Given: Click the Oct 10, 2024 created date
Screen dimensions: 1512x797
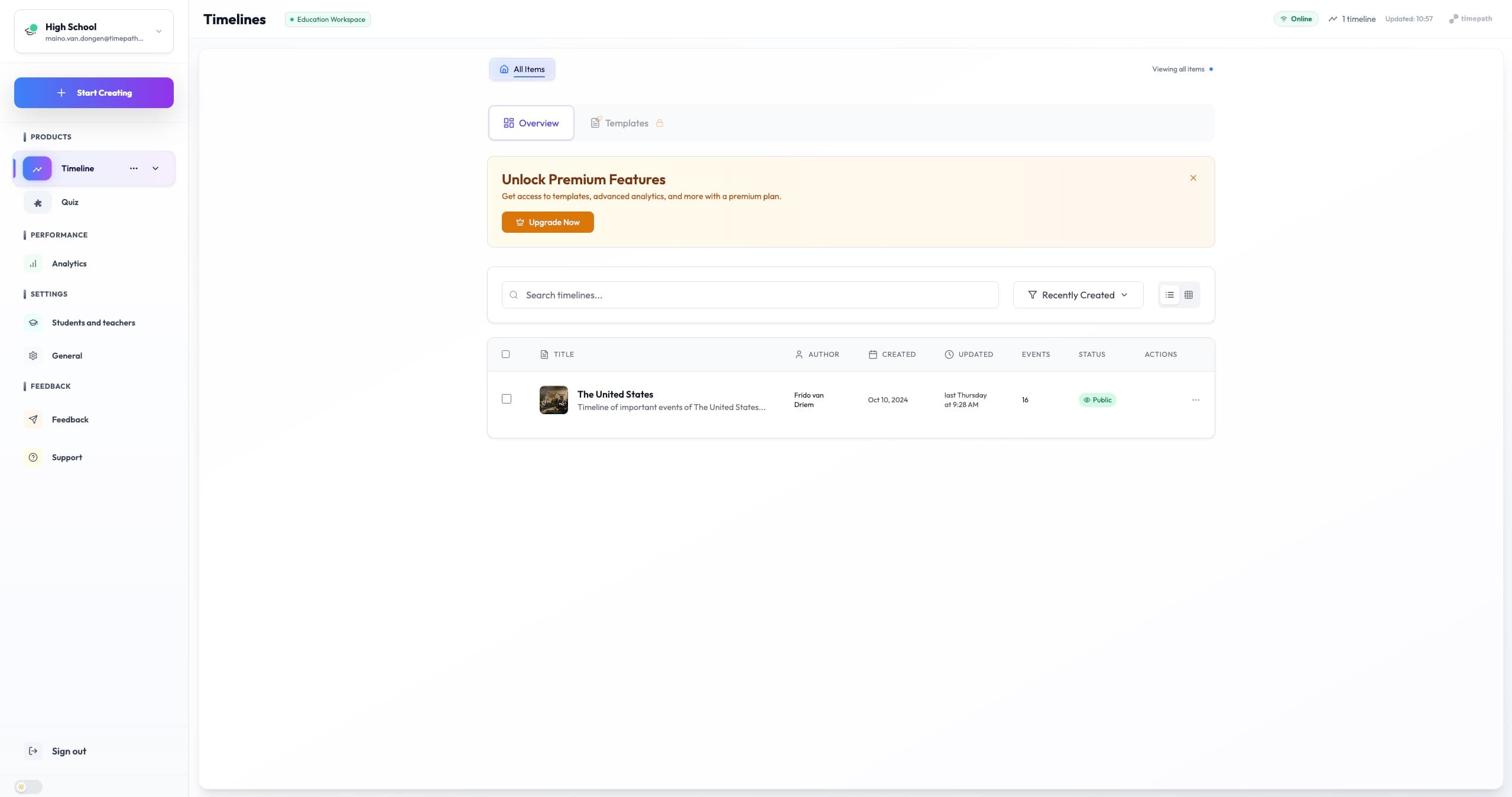Looking at the screenshot, I should coord(888,400).
